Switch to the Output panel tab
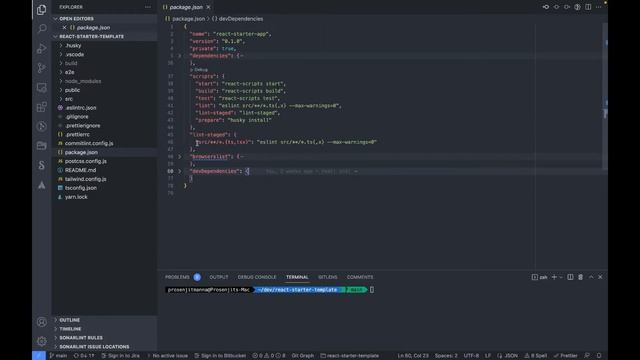This screenshot has width=640, height=360. tap(219, 277)
